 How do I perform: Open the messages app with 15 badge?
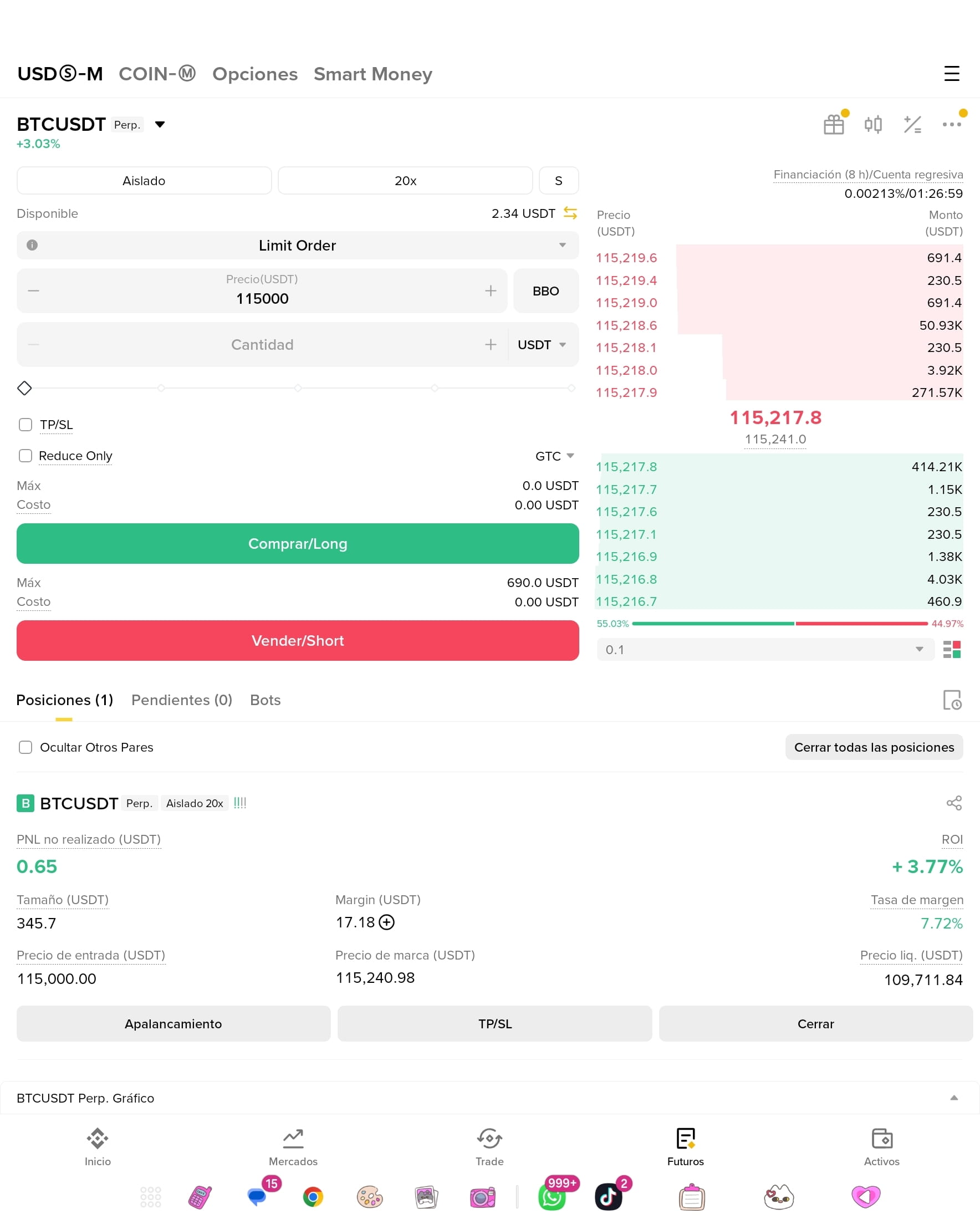[257, 1197]
